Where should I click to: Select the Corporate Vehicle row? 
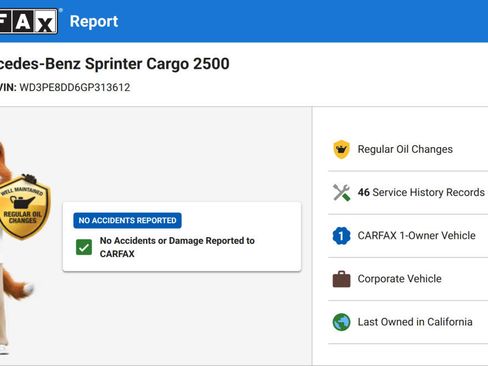pyautogui.click(x=408, y=279)
